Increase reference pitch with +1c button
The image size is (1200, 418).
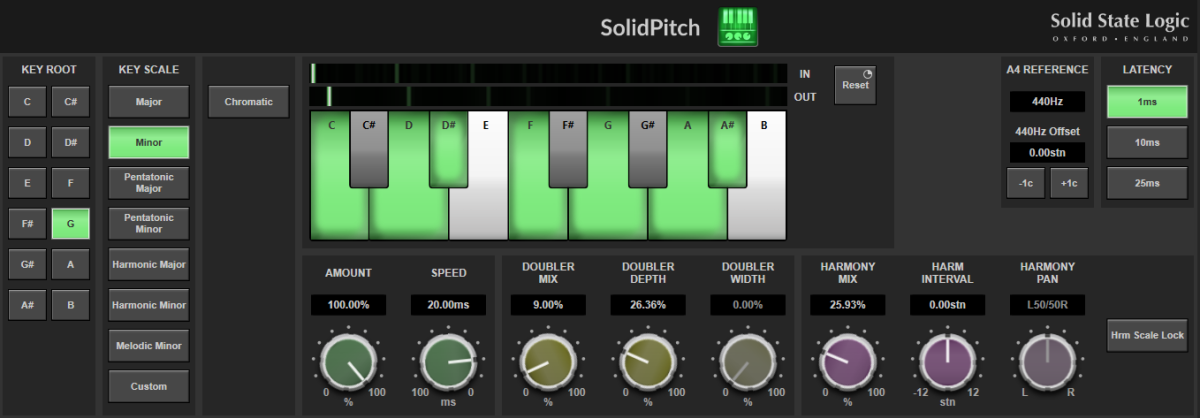click(x=1069, y=183)
